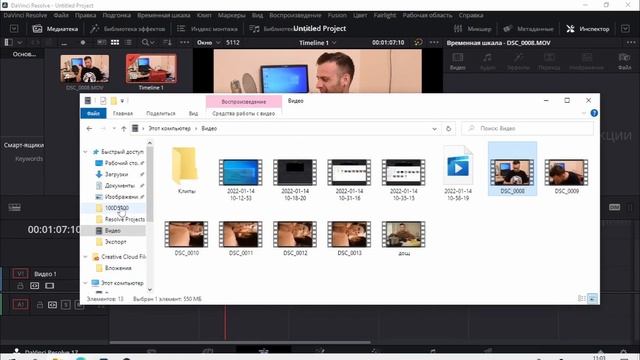Switch Explorer to large icons view
This screenshot has width=640, height=360.
[x=592, y=299]
